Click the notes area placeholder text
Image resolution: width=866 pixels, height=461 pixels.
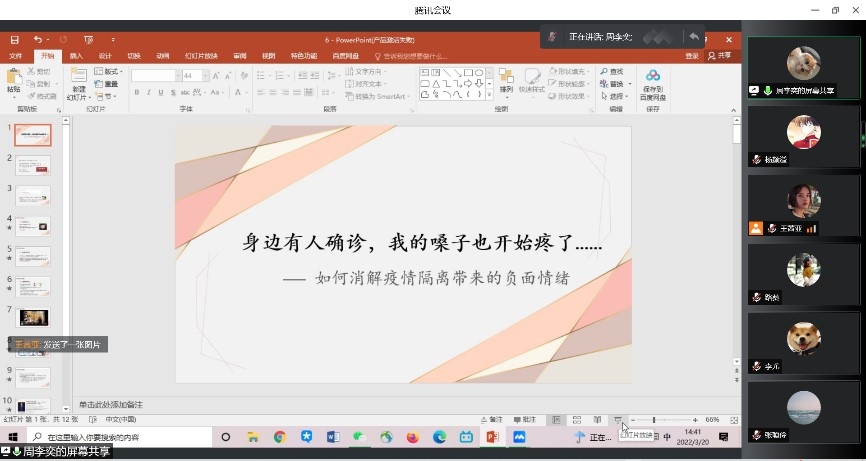[x=111, y=404]
